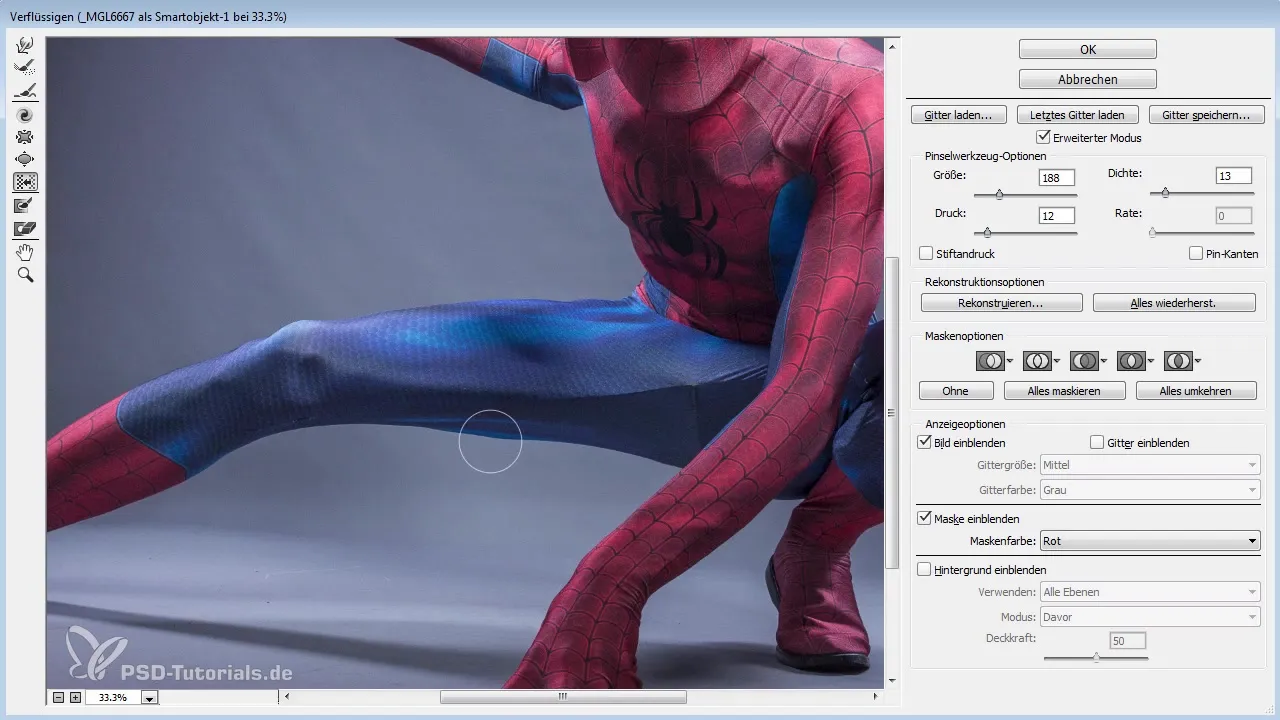The image size is (1280, 720).
Task: Click the Abbrechen button
Action: point(1088,79)
